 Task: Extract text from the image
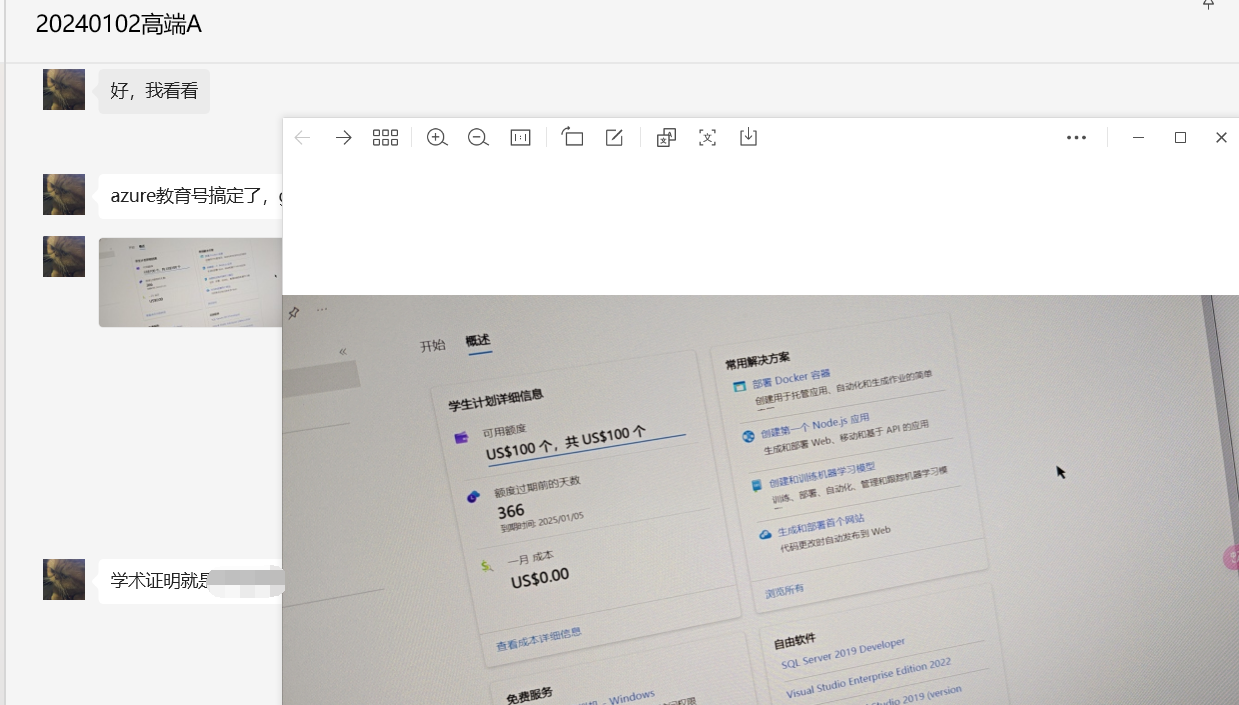[707, 138]
